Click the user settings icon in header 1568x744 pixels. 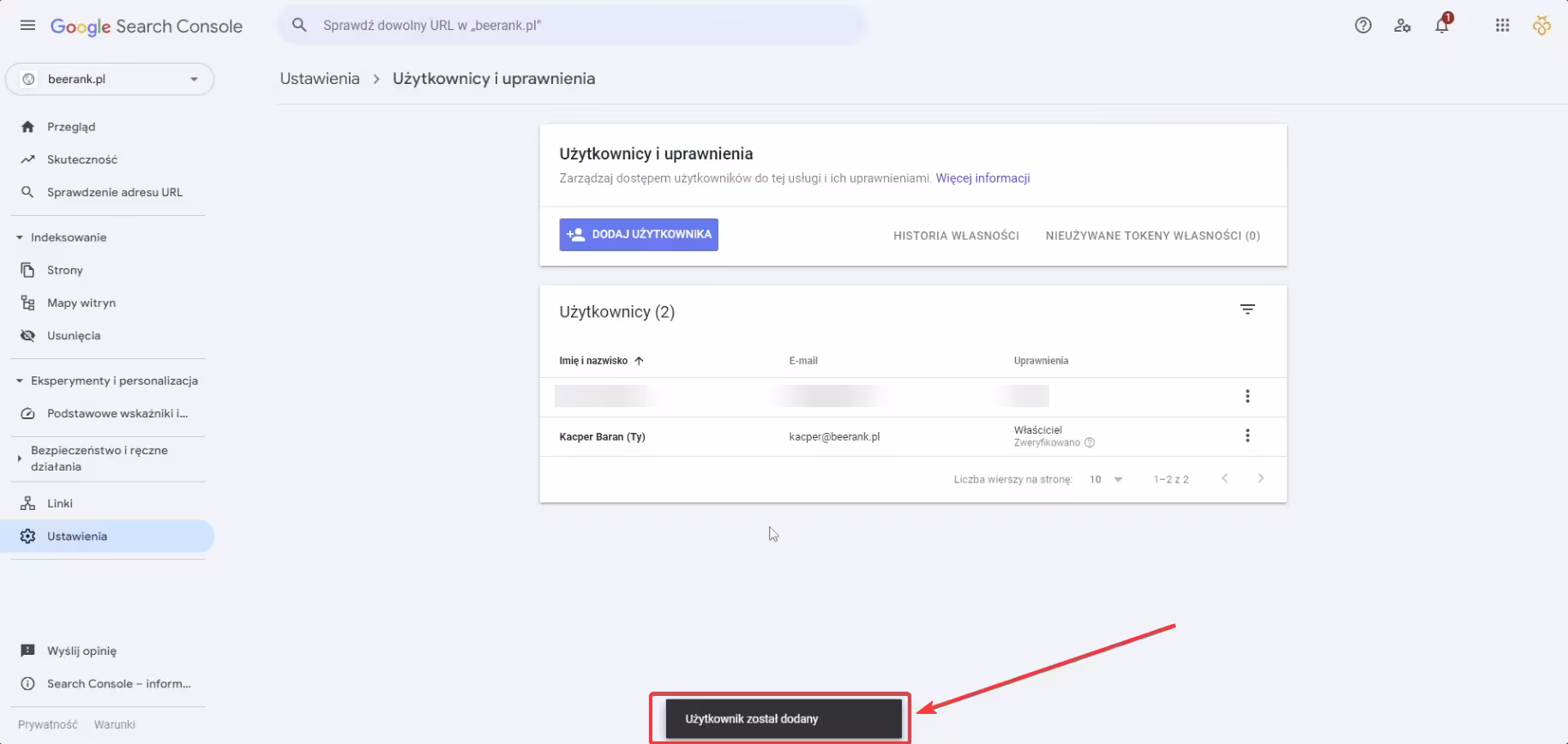pos(1403,26)
